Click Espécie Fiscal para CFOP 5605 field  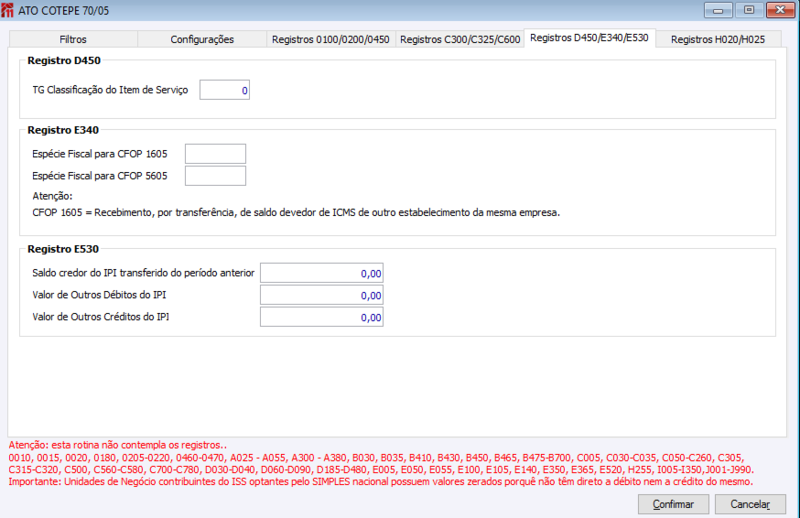pyautogui.click(x=215, y=176)
